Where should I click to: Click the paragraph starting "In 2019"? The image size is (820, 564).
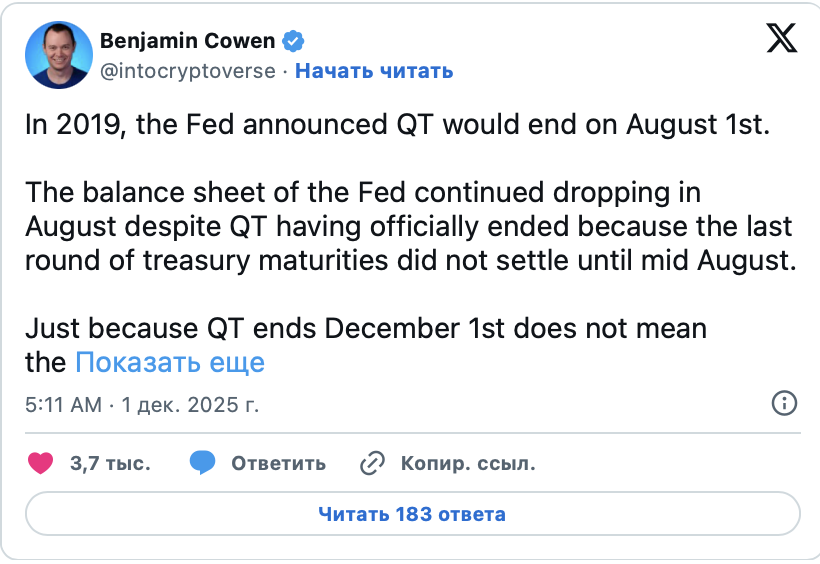click(396, 125)
